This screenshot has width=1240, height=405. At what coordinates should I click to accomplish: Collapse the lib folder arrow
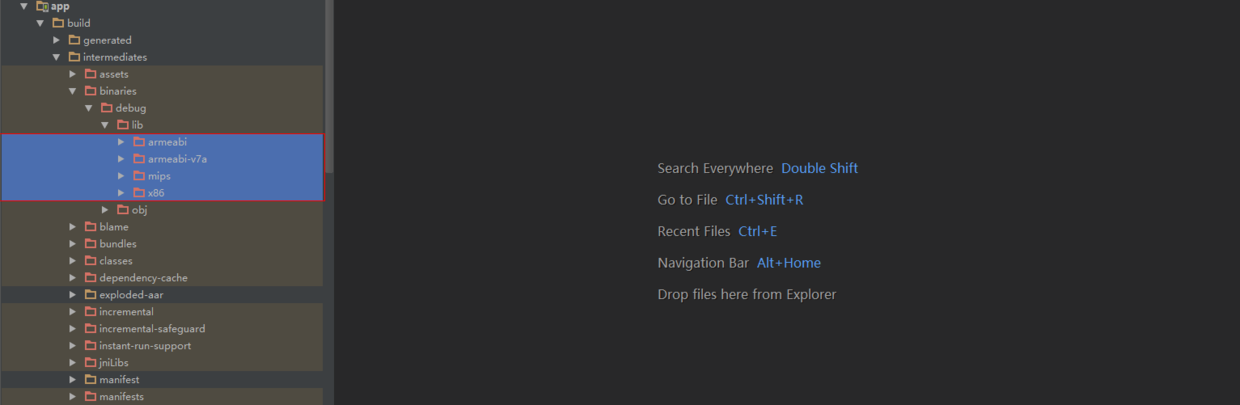(x=105, y=125)
